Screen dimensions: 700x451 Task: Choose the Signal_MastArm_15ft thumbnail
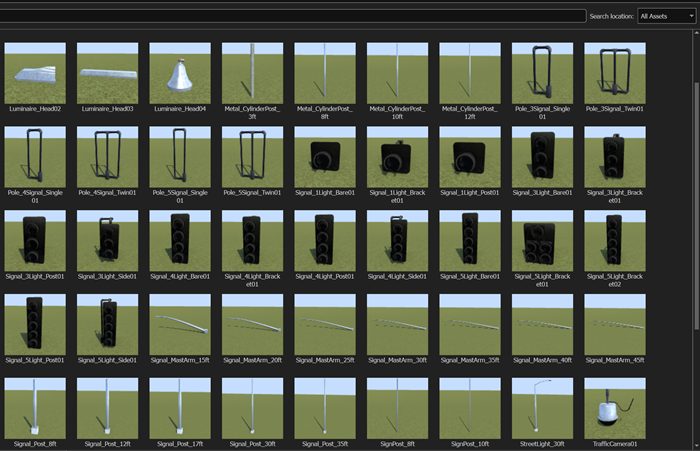pyautogui.click(x=180, y=325)
